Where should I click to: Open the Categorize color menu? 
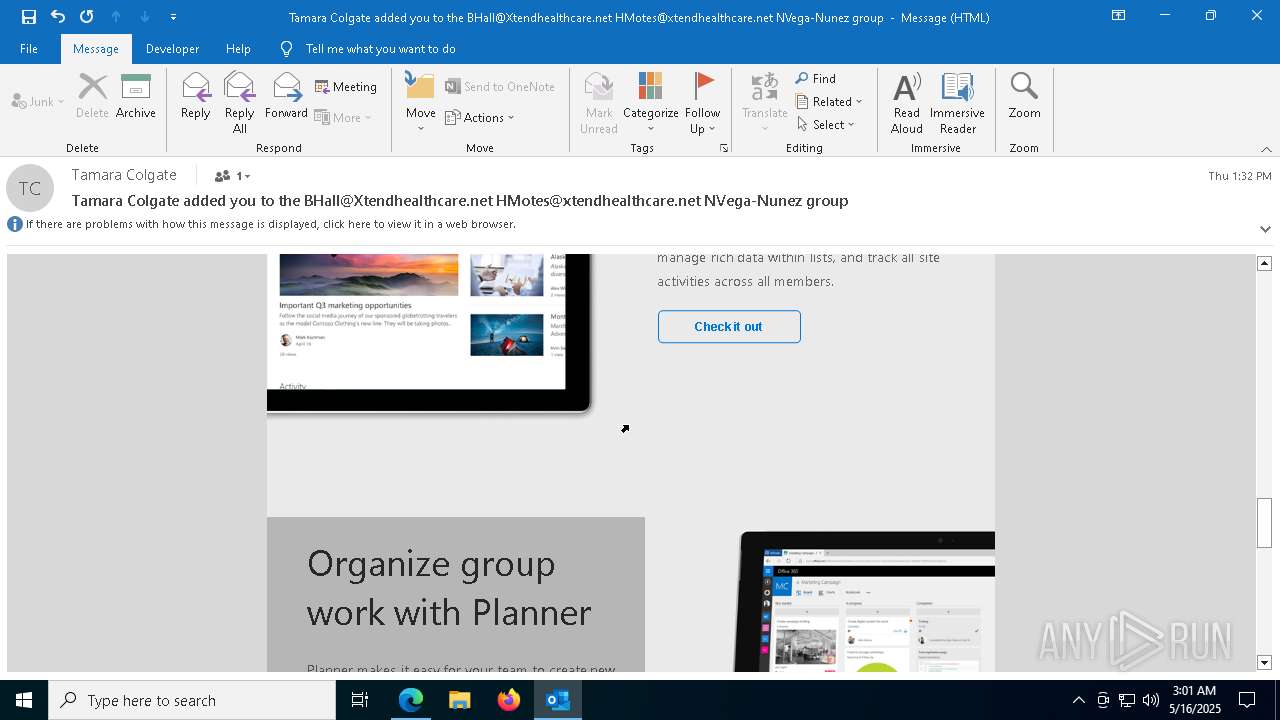[x=651, y=103]
